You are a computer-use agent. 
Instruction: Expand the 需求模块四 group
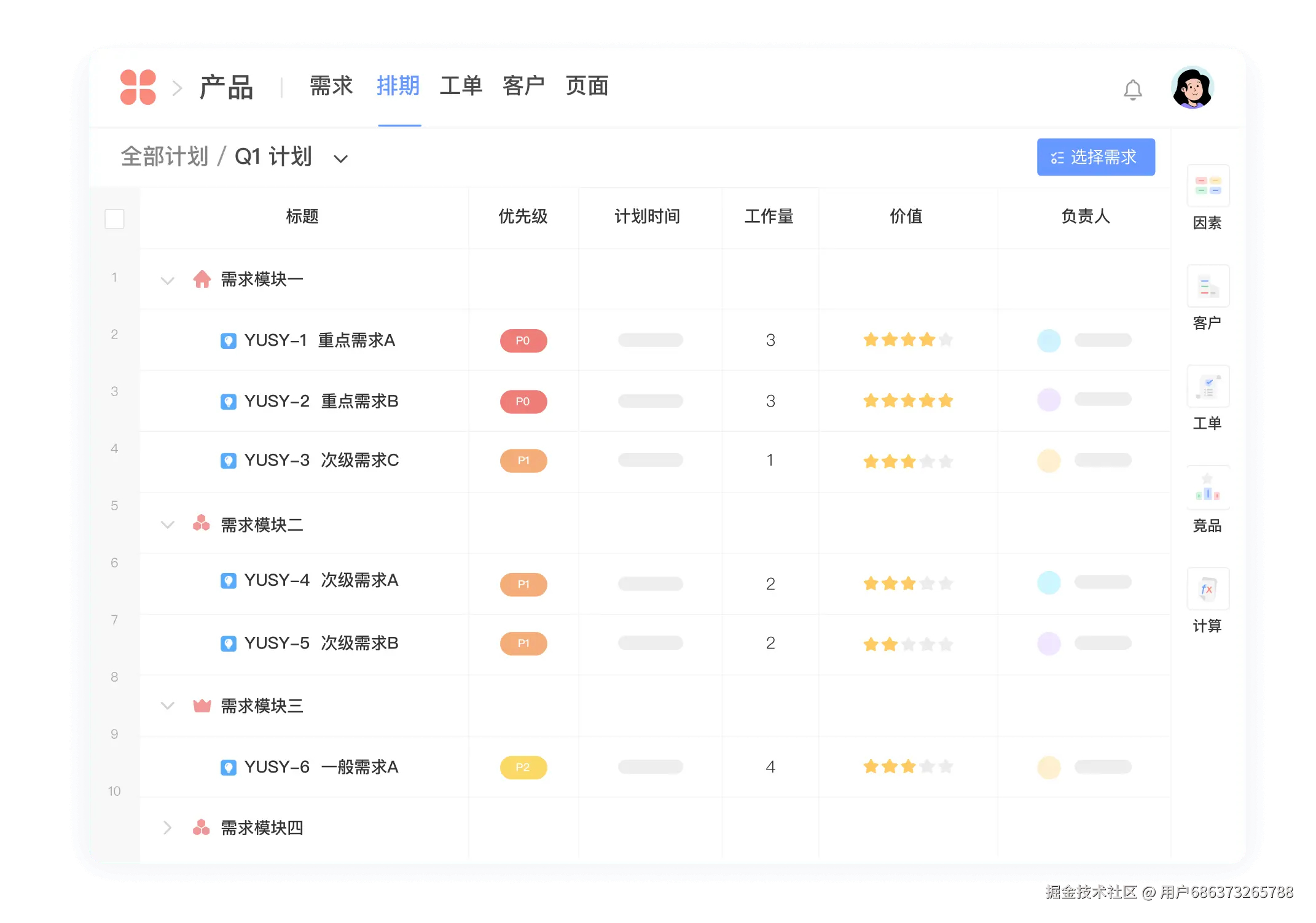pyautogui.click(x=167, y=828)
